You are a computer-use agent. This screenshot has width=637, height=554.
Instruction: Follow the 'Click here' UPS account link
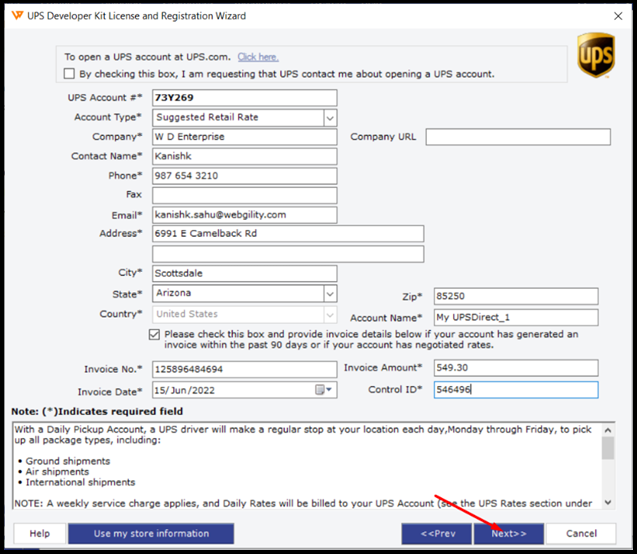click(x=258, y=57)
